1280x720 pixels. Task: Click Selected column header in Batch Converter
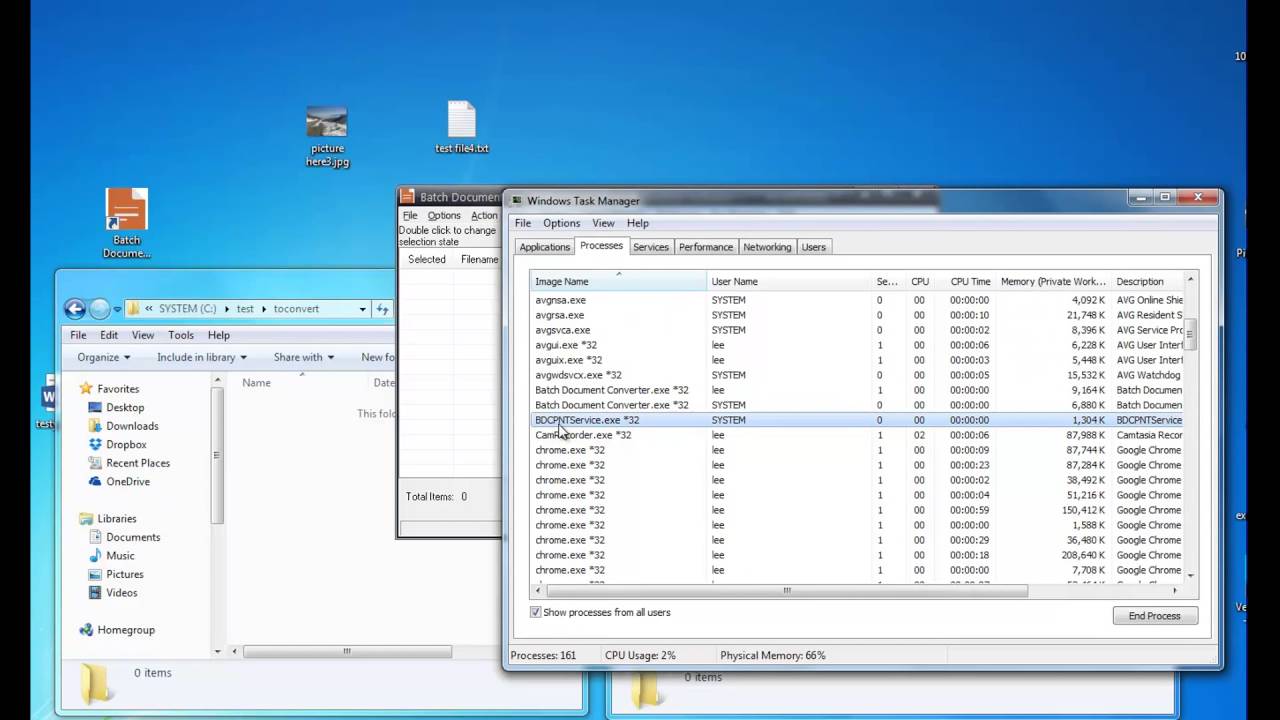427,259
